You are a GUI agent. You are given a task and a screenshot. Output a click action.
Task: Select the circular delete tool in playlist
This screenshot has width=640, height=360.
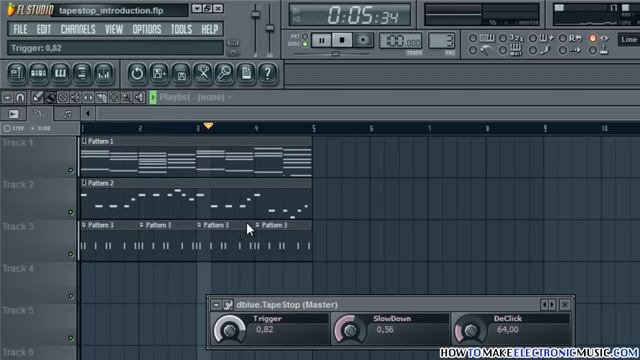[x=63, y=98]
